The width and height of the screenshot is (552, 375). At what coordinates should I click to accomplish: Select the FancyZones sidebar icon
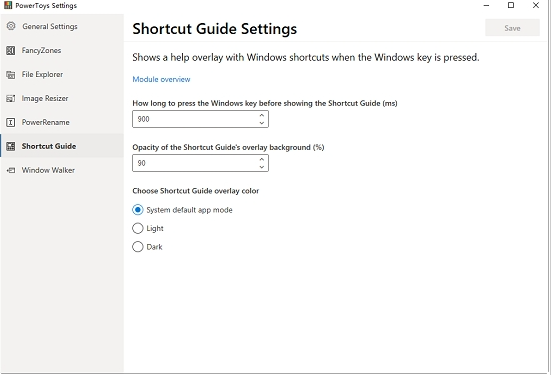pyautogui.click(x=11, y=50)
